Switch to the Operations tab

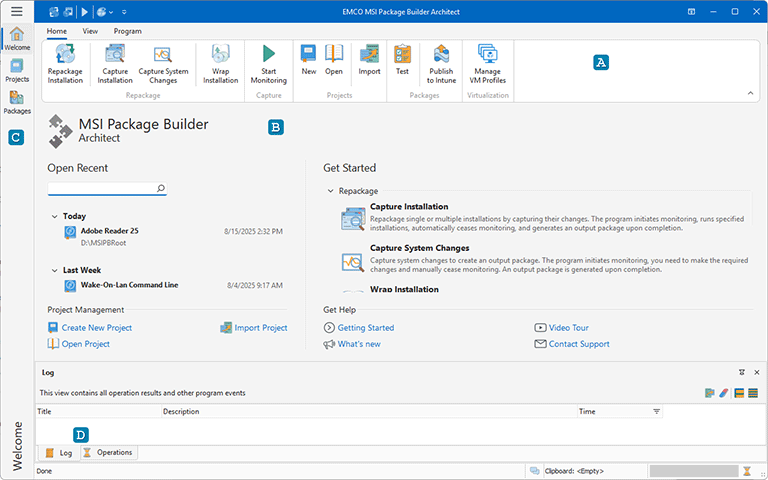pyautogui.click(x=108, y=453)
